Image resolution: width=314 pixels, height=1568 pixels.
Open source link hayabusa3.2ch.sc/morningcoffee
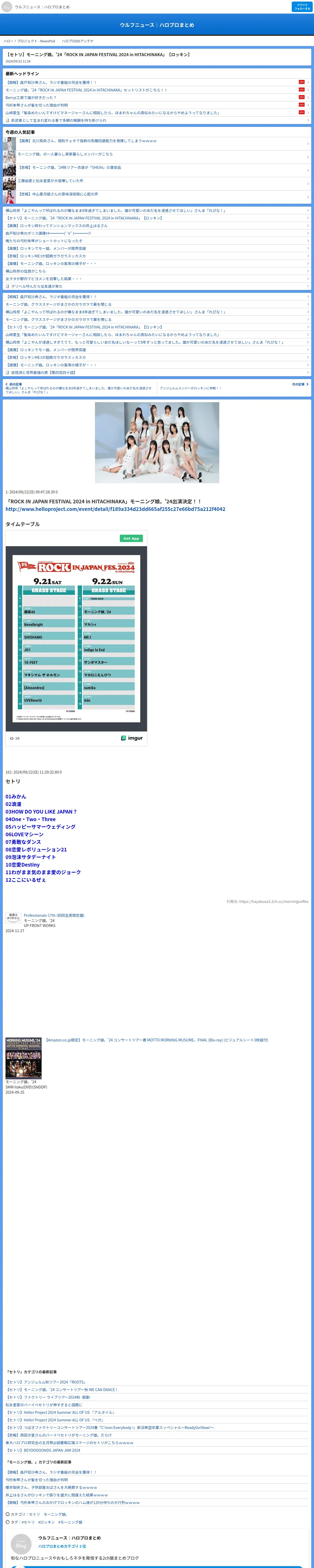point(274,902)
